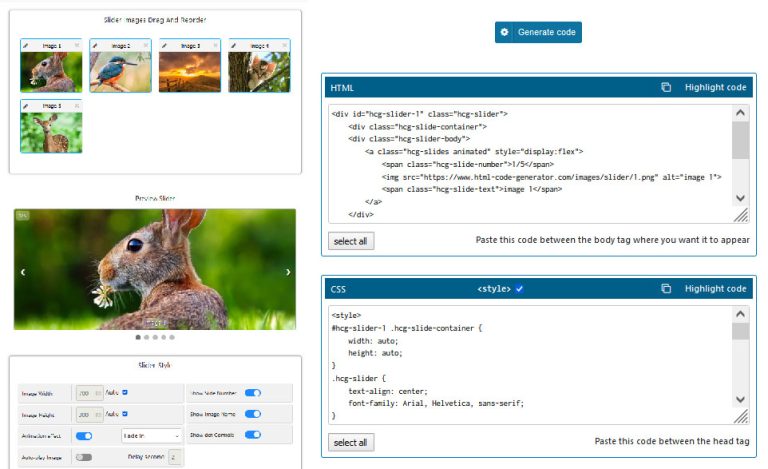This screenshot has height=469, width=768.
Task: Click the Image Height number field
Action: [x=90, y=415]
